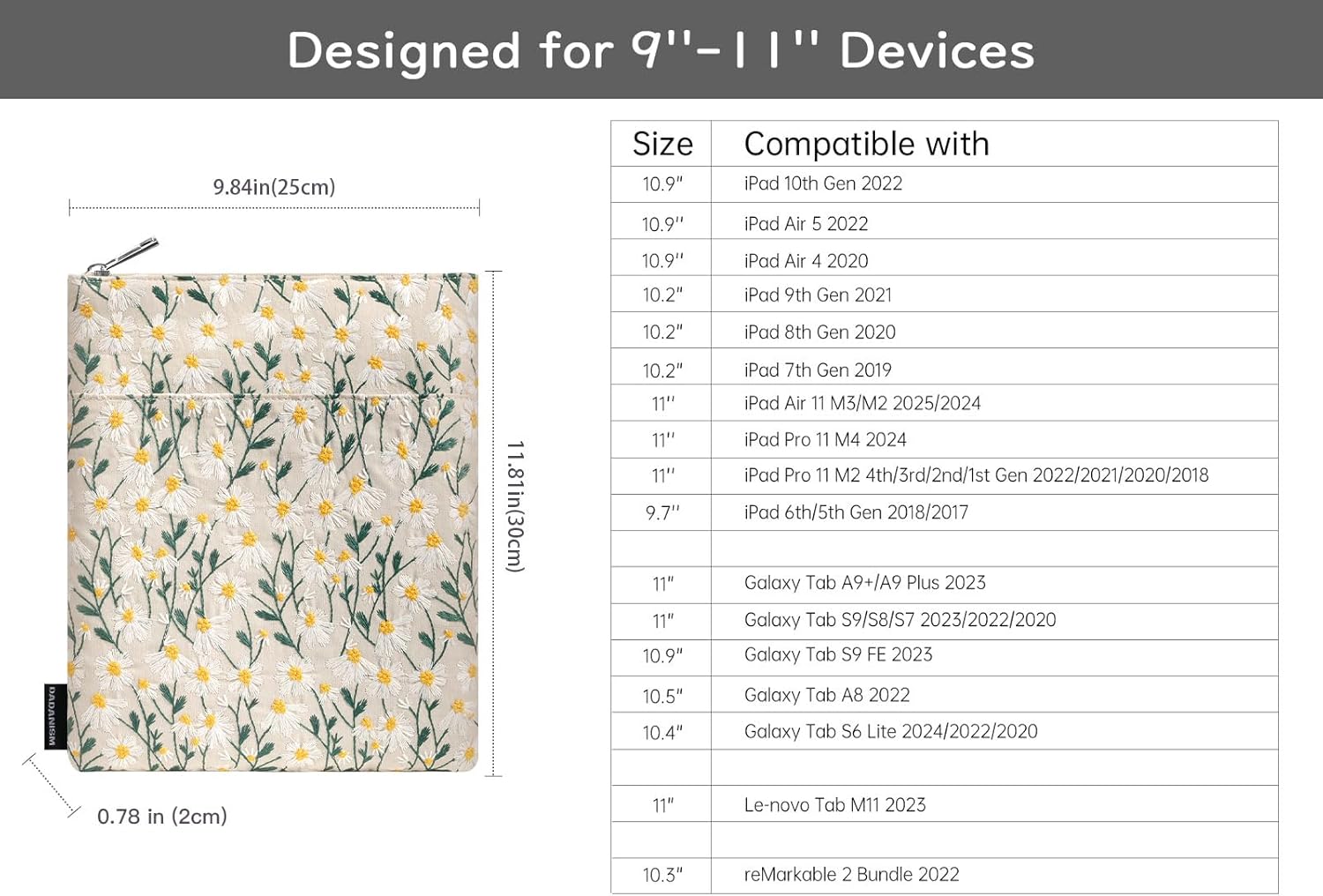Screen dimensions: 1323x896
Task: Click the 10.9" size cell for Galaxy Tab S9 FE
Action: pyautogui.click(x=662, y=656)
